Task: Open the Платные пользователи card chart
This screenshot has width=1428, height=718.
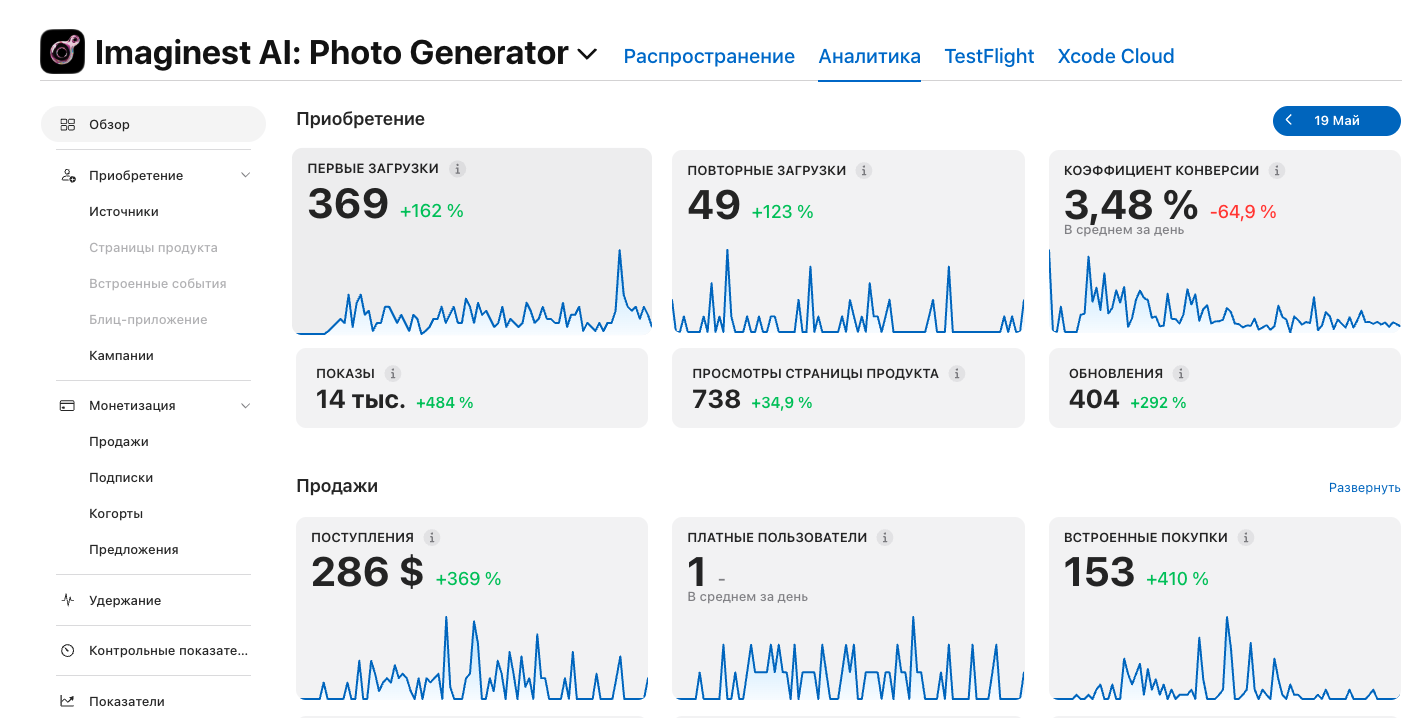Action: pyautogui.click(x=848, y=656)
